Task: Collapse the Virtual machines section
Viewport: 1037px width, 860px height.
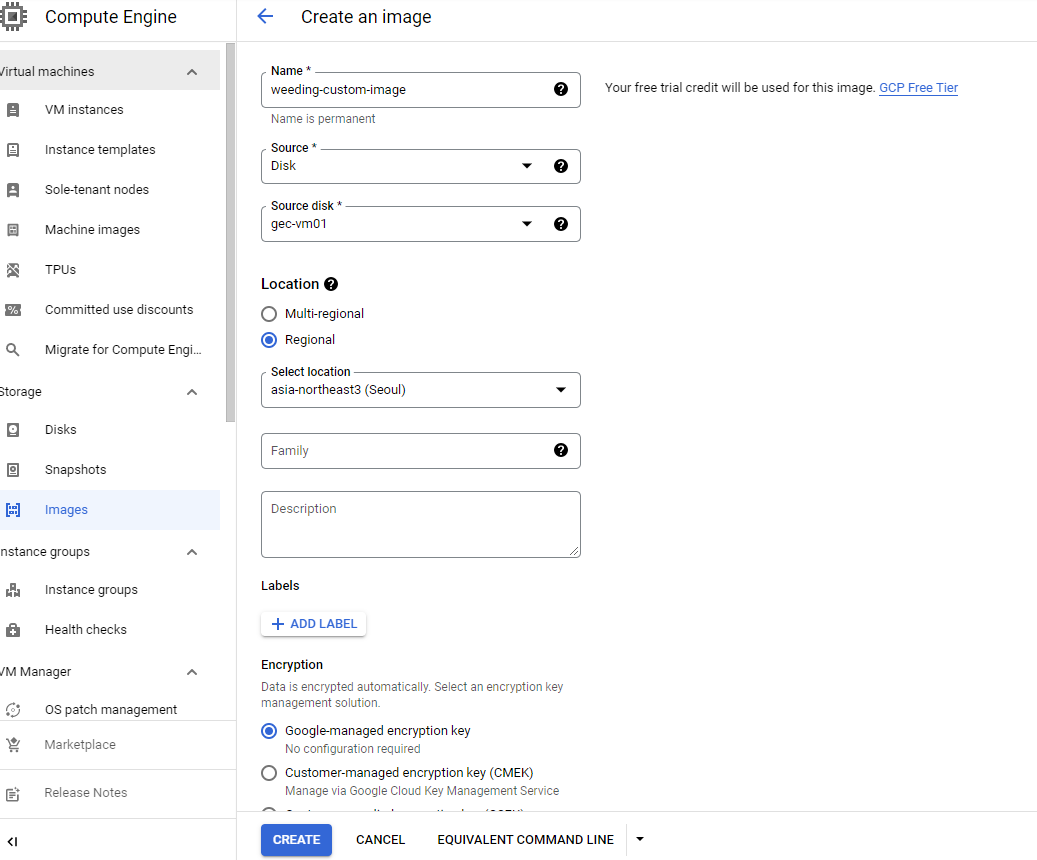Action: click(x=192, y=72)
